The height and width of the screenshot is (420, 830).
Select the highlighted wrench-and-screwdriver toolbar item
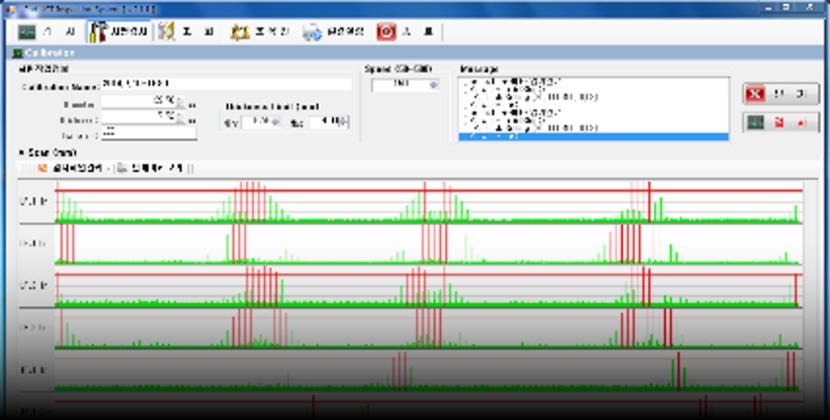click(x=119, y=32)
